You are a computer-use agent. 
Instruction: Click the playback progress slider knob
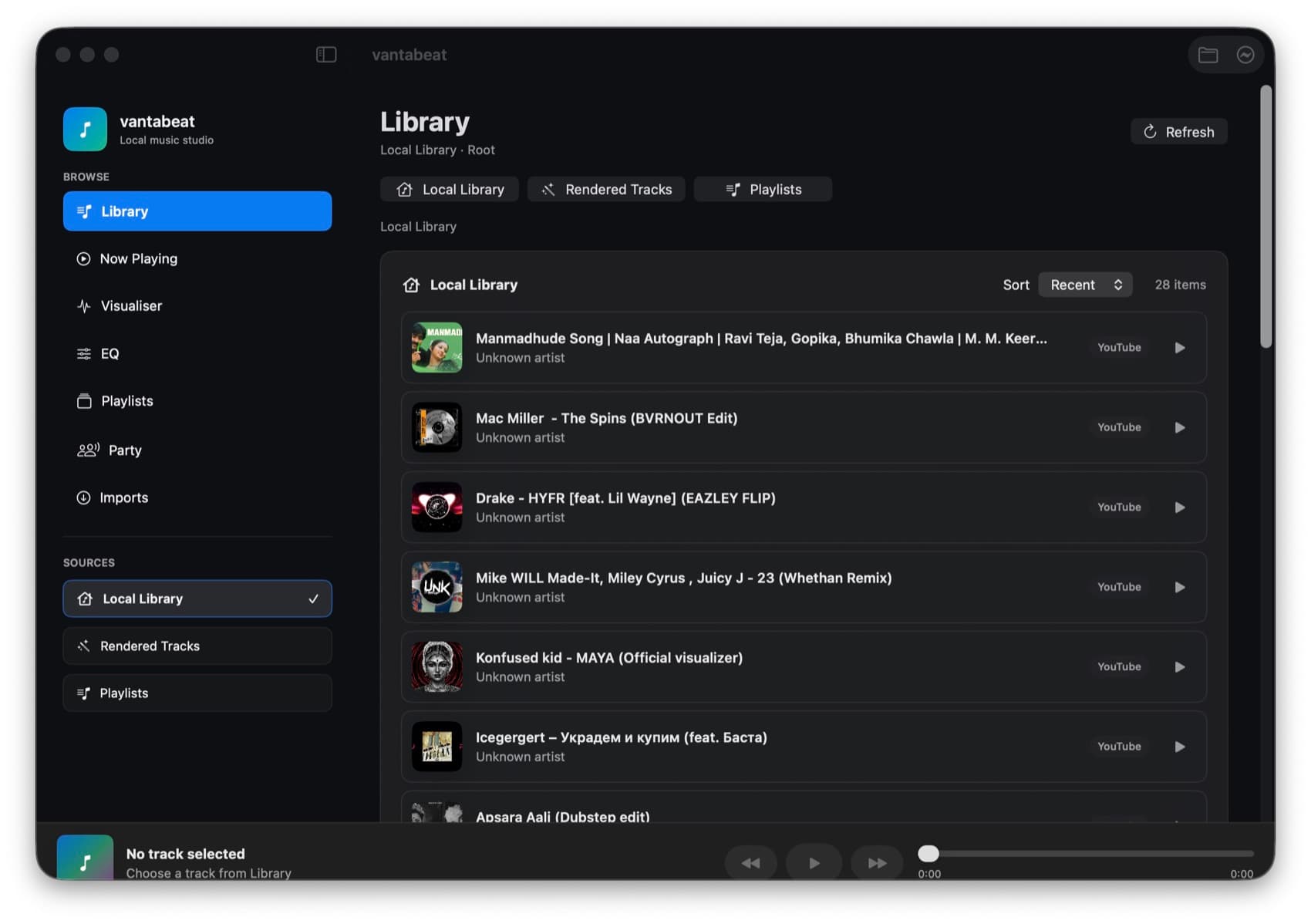(x=928, y=854)
